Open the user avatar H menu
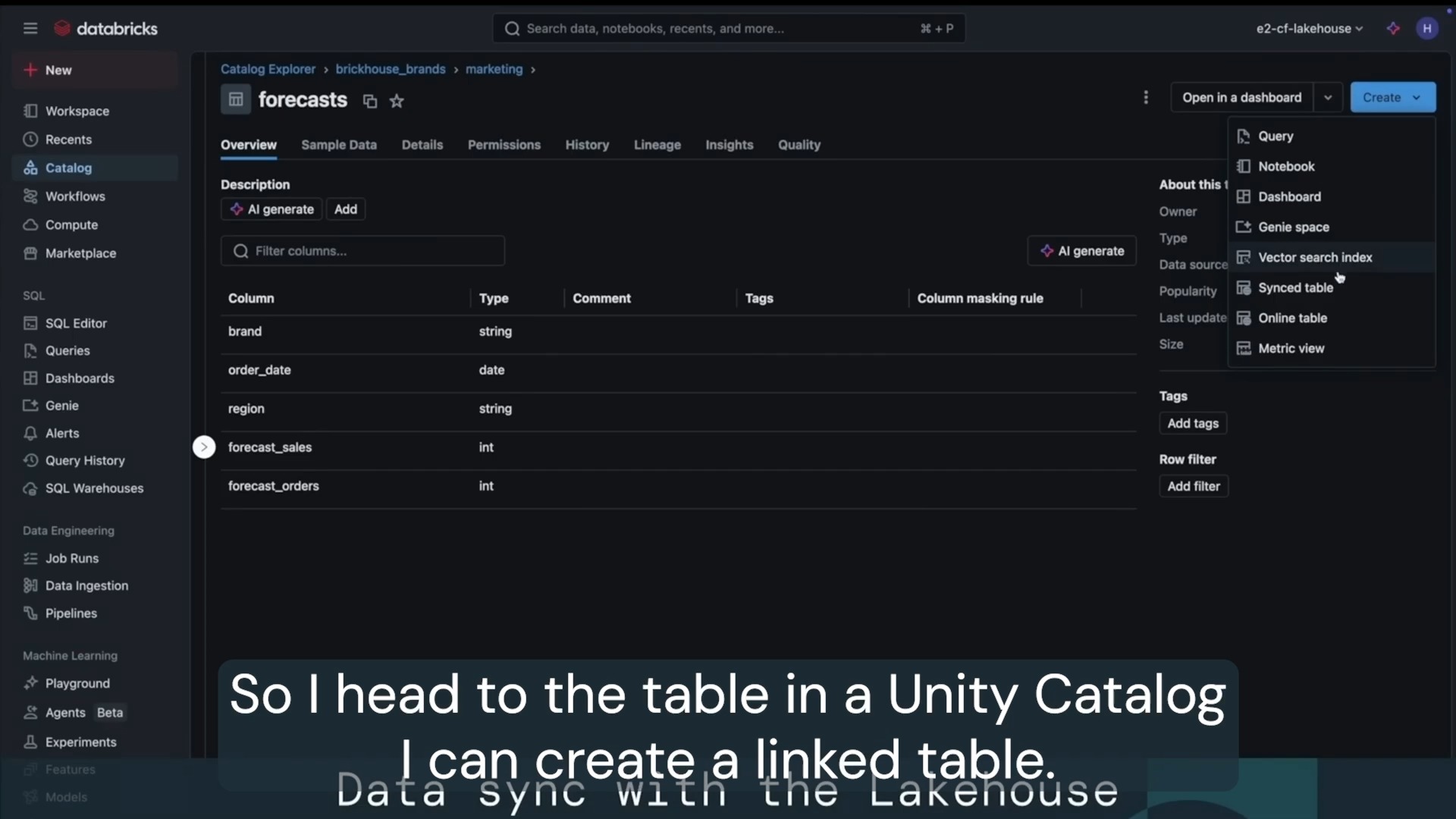 1427,28
